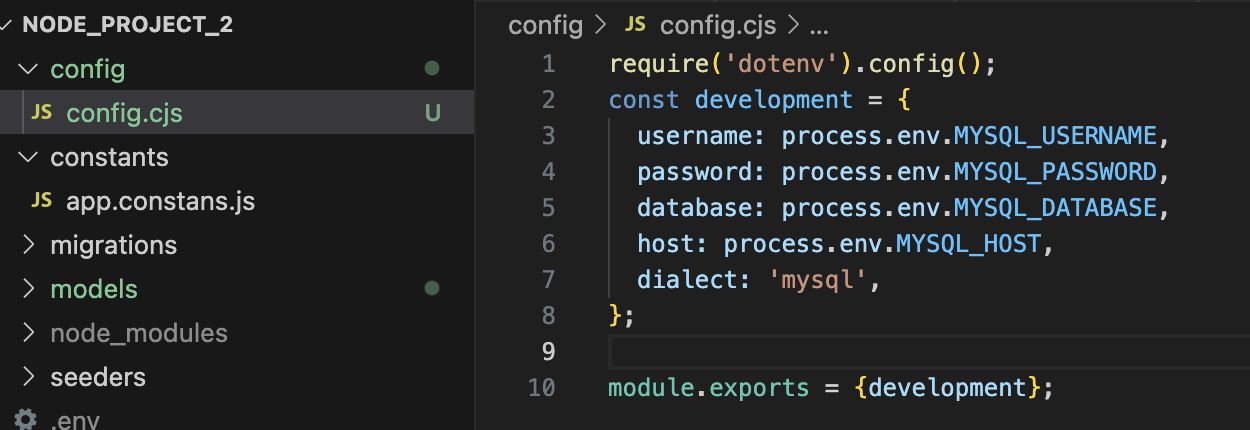Click the const keyword on line 2
Image resolution: width=1250 pixels, height=430 pixels.
(x=644, y=100)
